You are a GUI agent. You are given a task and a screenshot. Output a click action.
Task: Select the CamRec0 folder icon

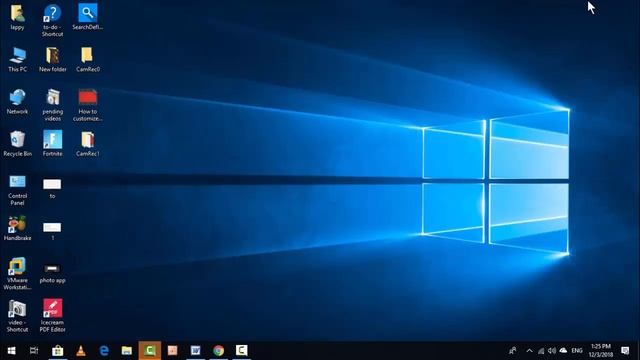tap(87, 60)
